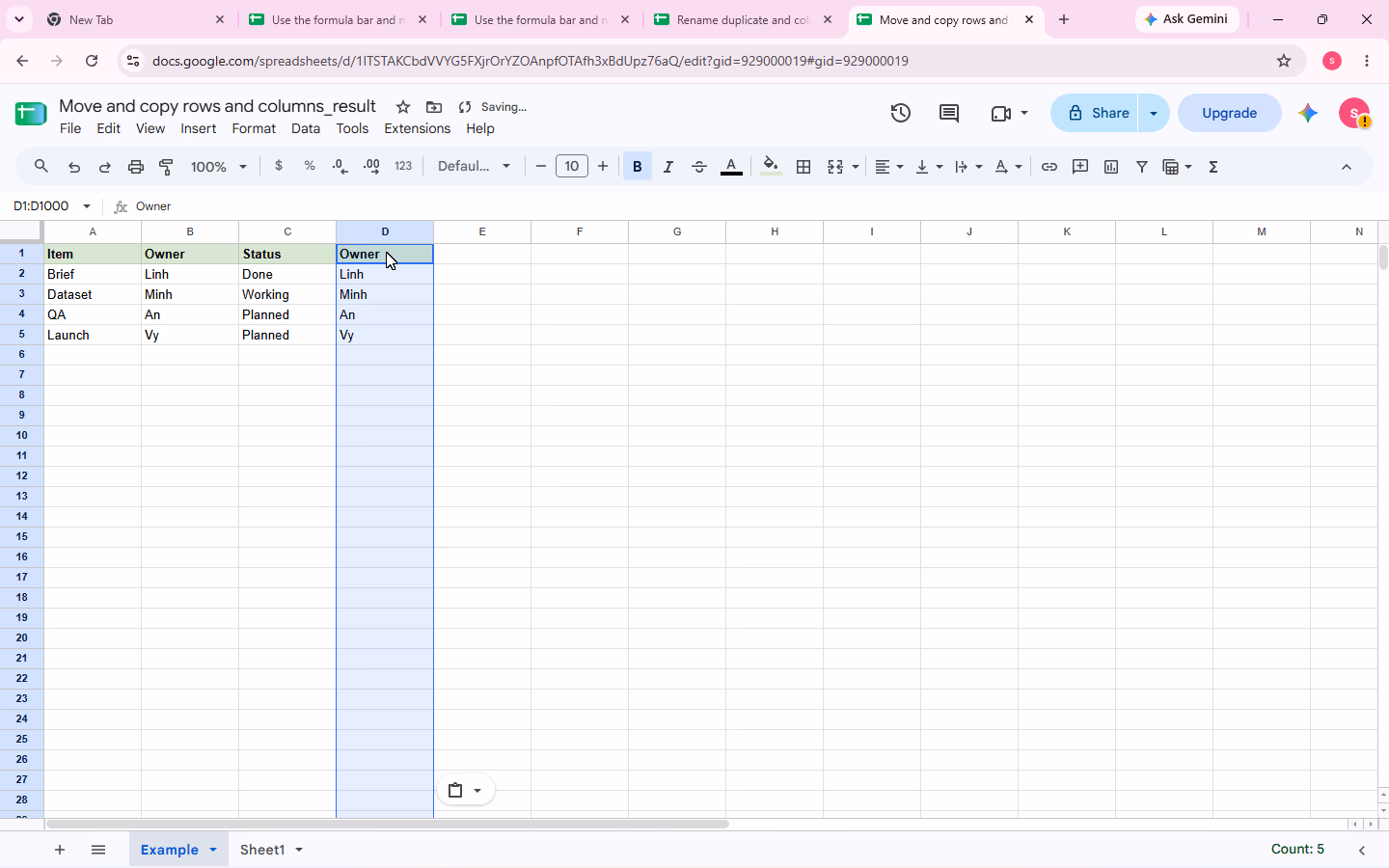Add comment icon in toolbar
This screenshot has height=868, width=1389.
pos(1080,167)
